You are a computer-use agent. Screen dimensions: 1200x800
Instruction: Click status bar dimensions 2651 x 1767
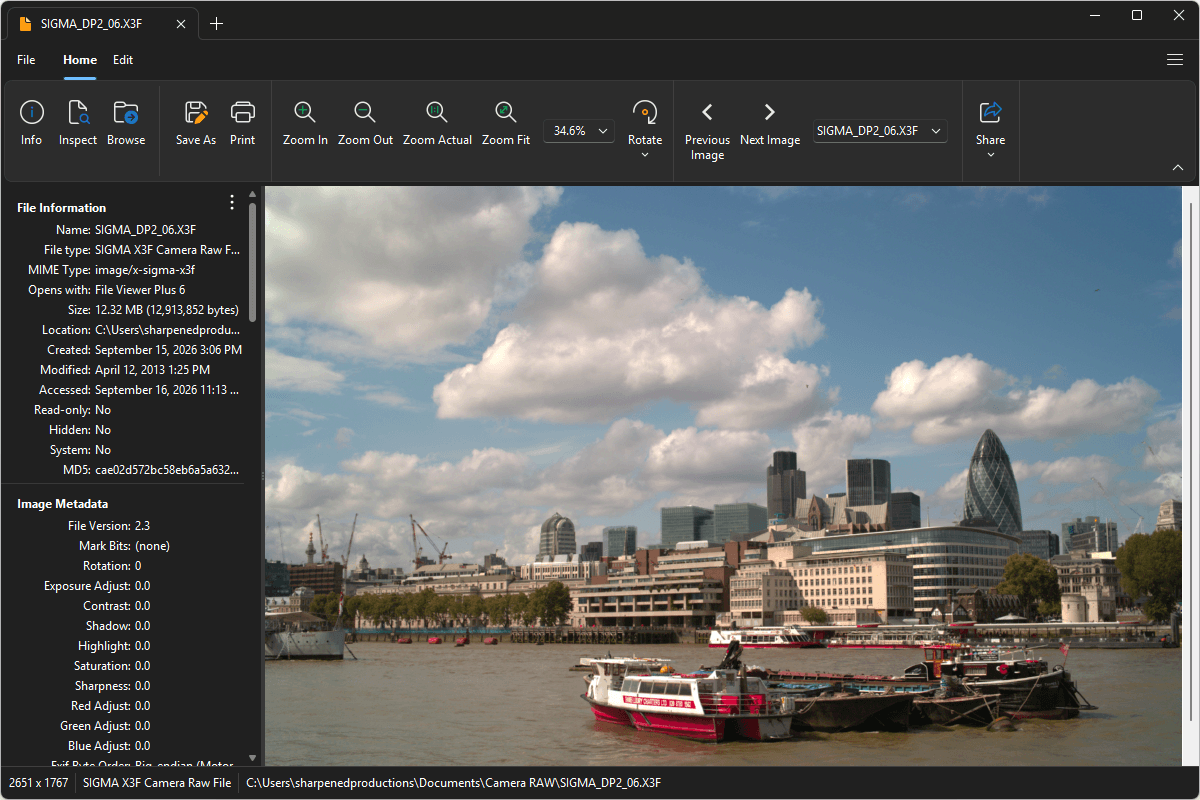39,783
